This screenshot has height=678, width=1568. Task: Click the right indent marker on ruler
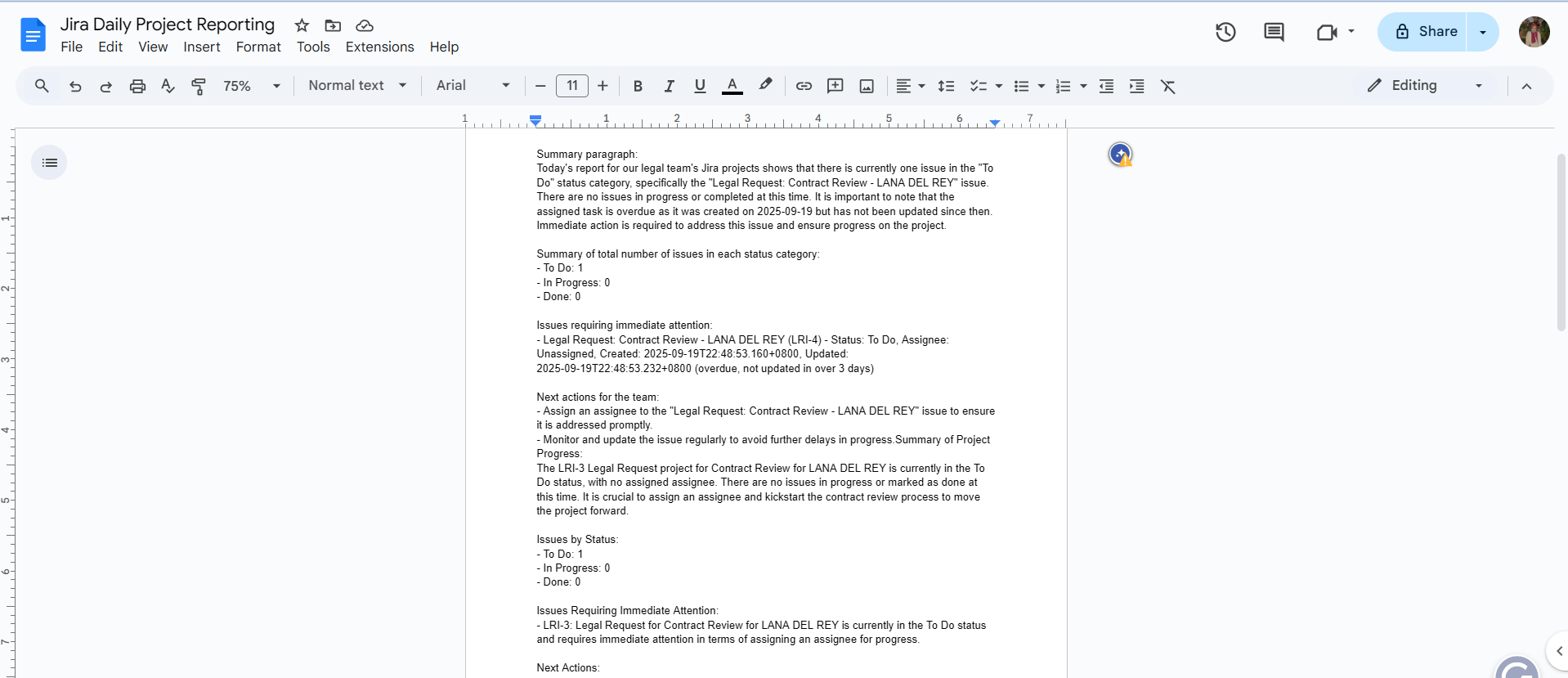(x=994, y=123)
